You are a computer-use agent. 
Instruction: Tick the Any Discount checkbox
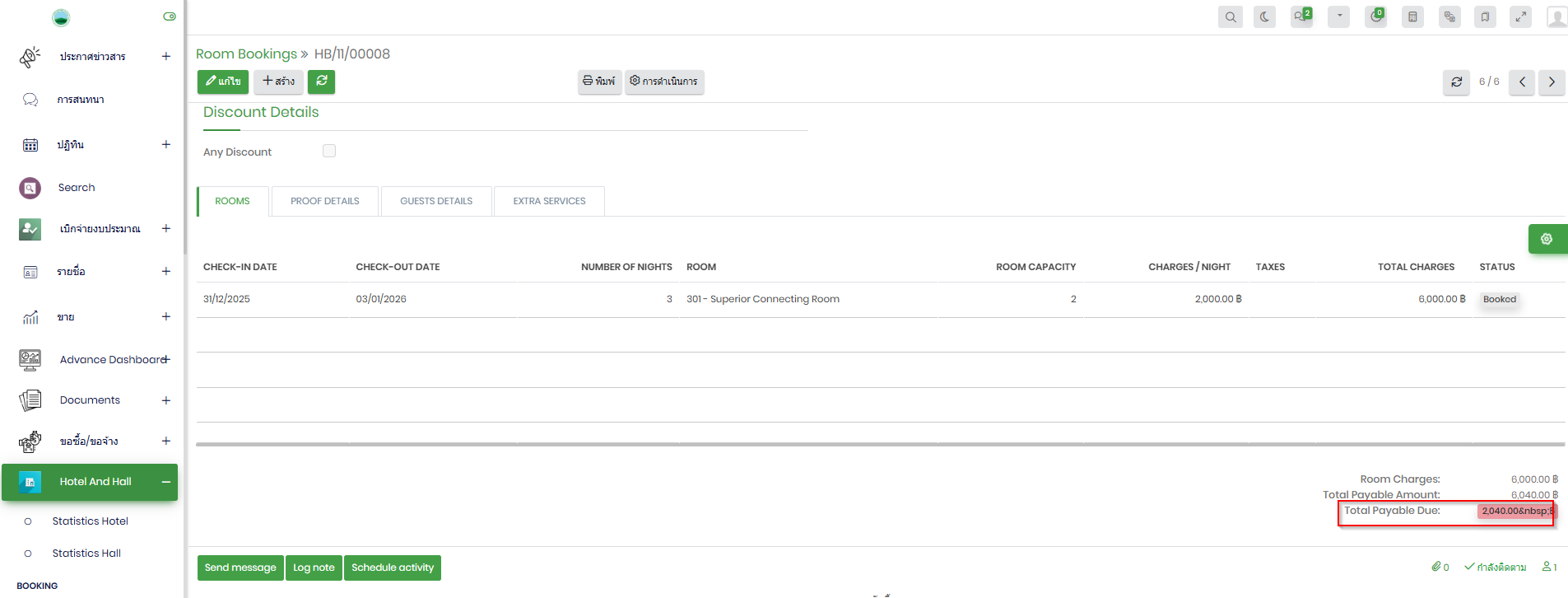coord(329,151)
